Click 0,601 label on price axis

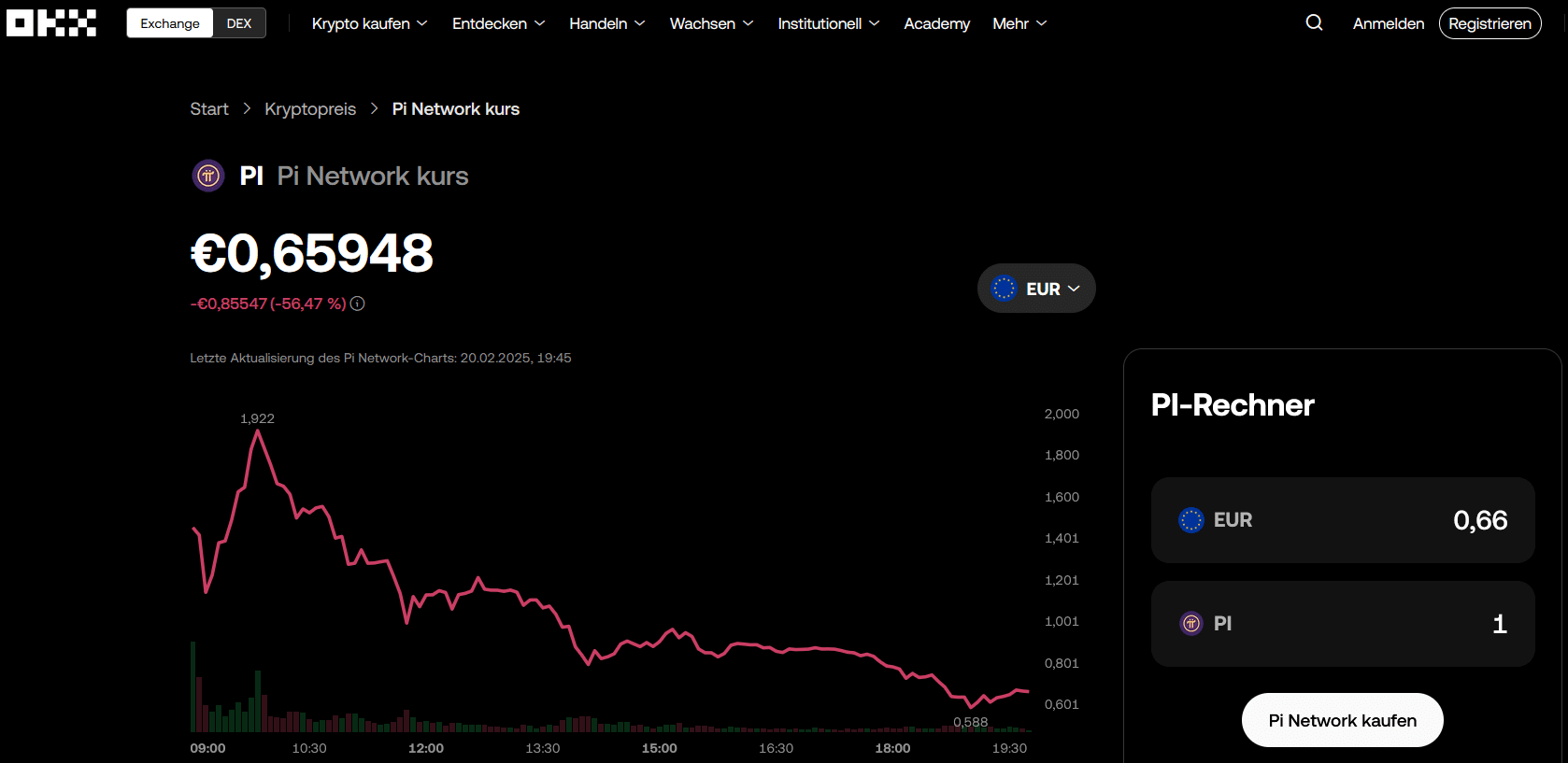pos(1062,704)
